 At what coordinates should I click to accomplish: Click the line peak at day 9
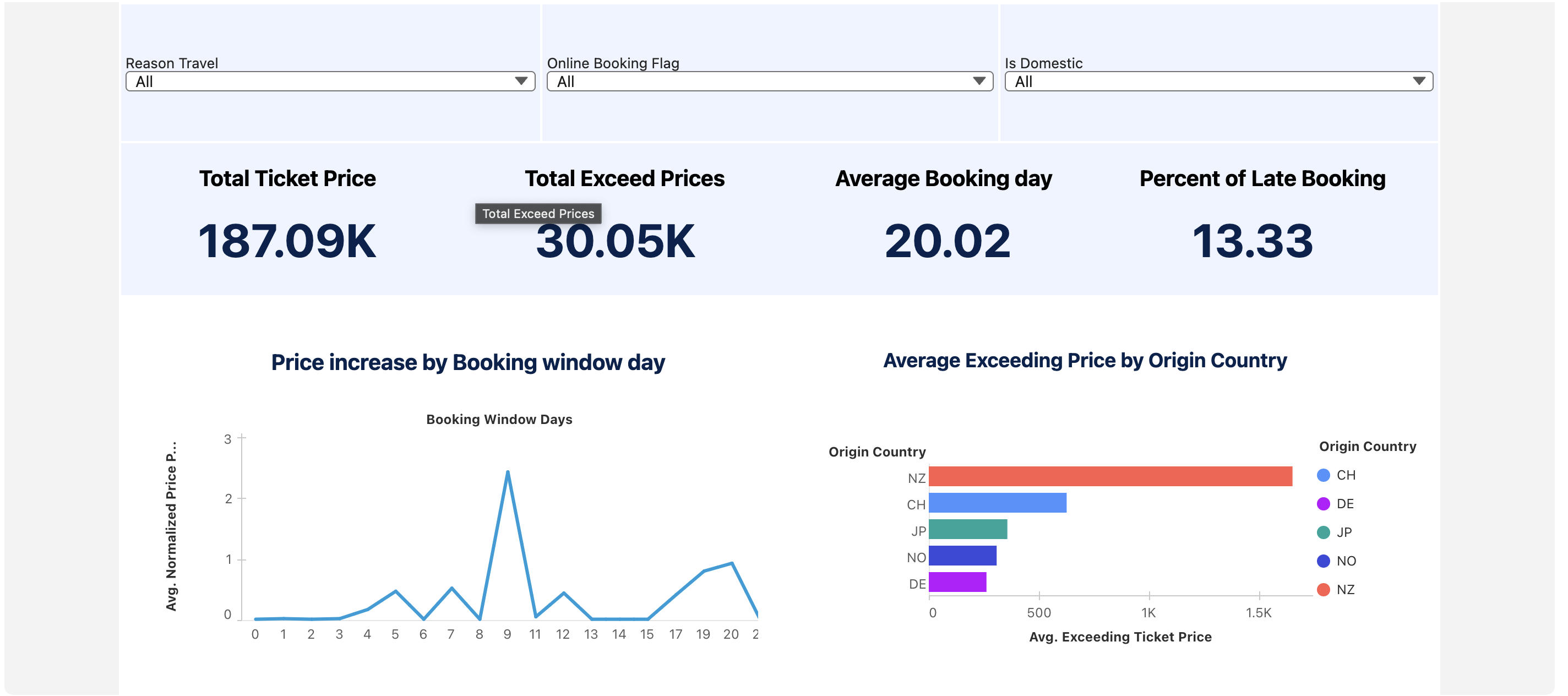(x=508, y=472)
